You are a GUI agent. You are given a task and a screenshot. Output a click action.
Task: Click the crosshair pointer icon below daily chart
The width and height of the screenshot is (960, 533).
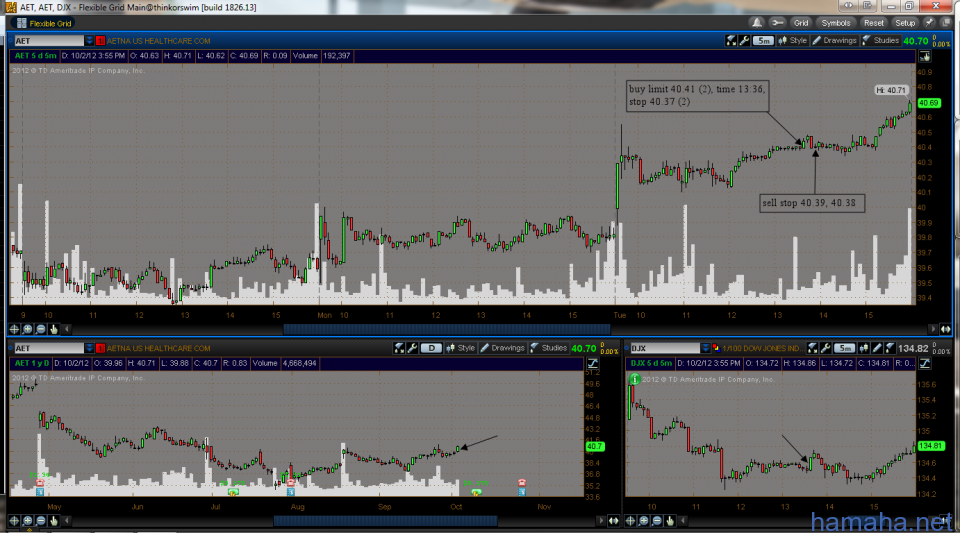click(15, 521)
